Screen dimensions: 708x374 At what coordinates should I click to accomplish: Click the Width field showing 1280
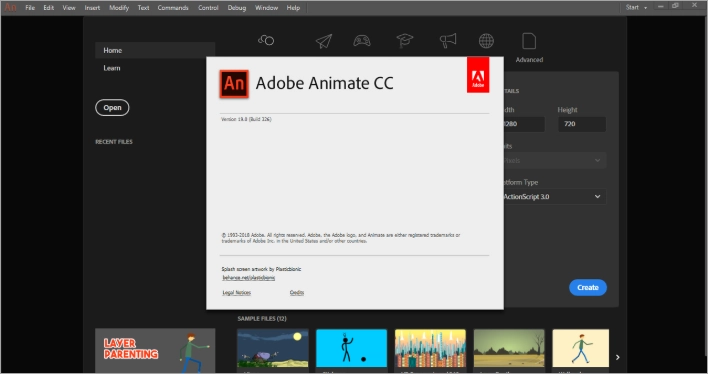point(524,124)
